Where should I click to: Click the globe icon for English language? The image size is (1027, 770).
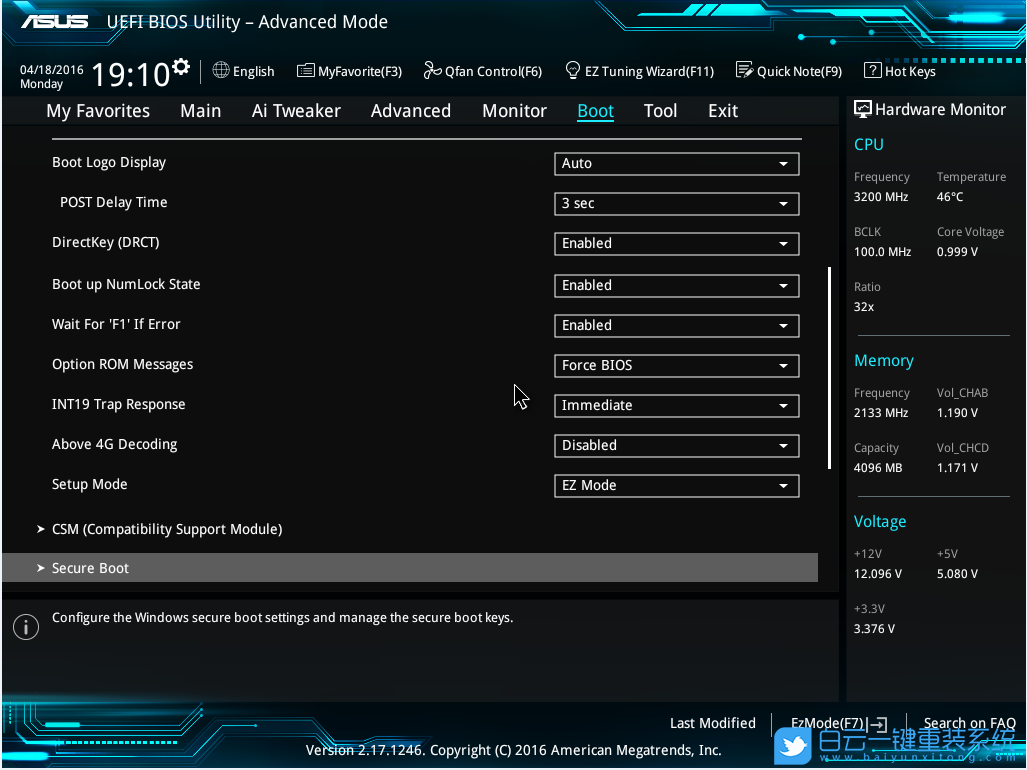point(221,71)
